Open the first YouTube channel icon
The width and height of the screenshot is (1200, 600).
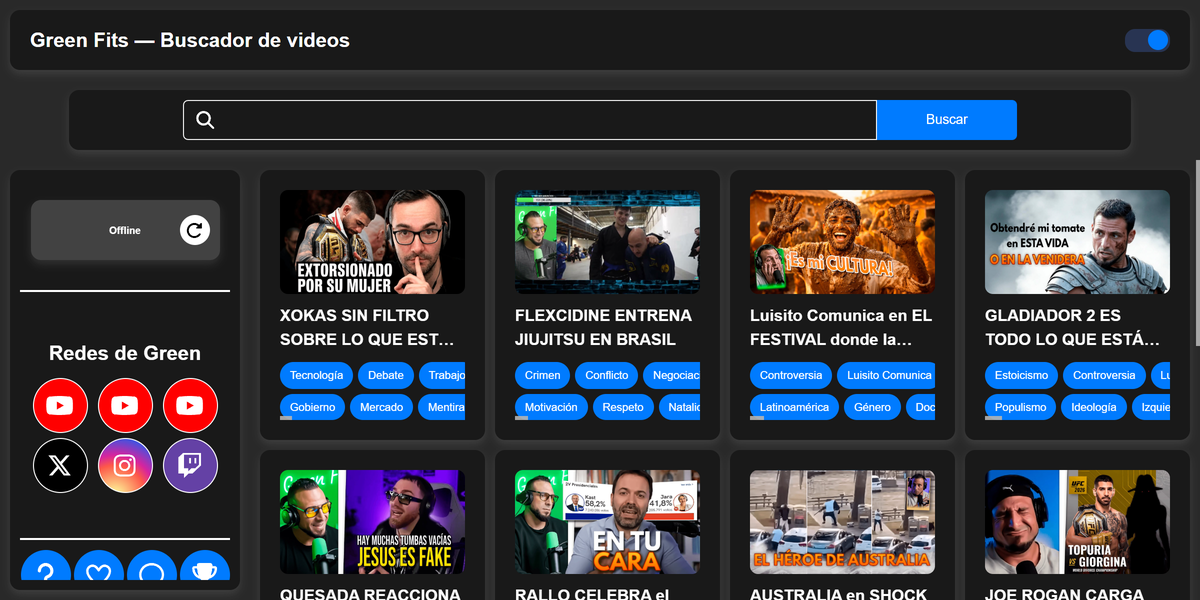(60, 405)
